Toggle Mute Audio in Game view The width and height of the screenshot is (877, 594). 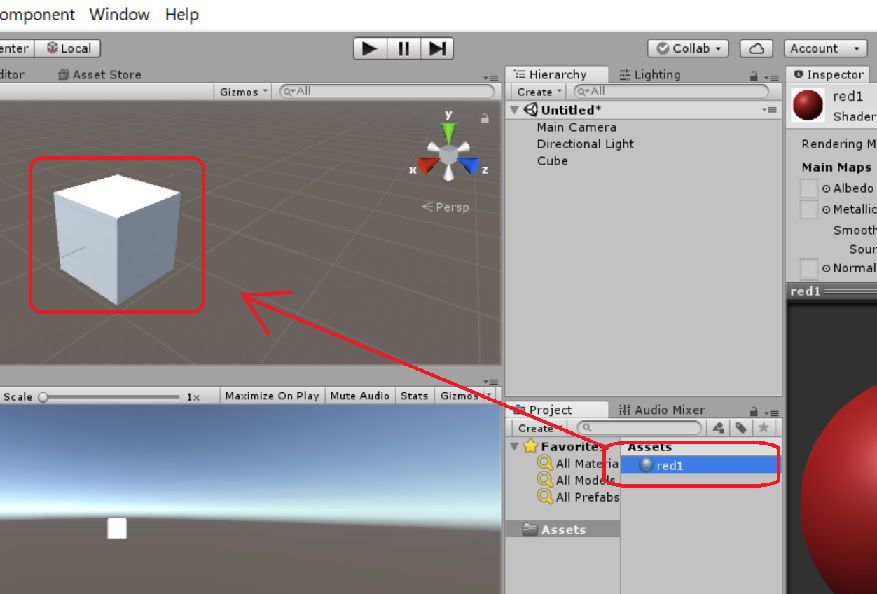tap(359, 396)
